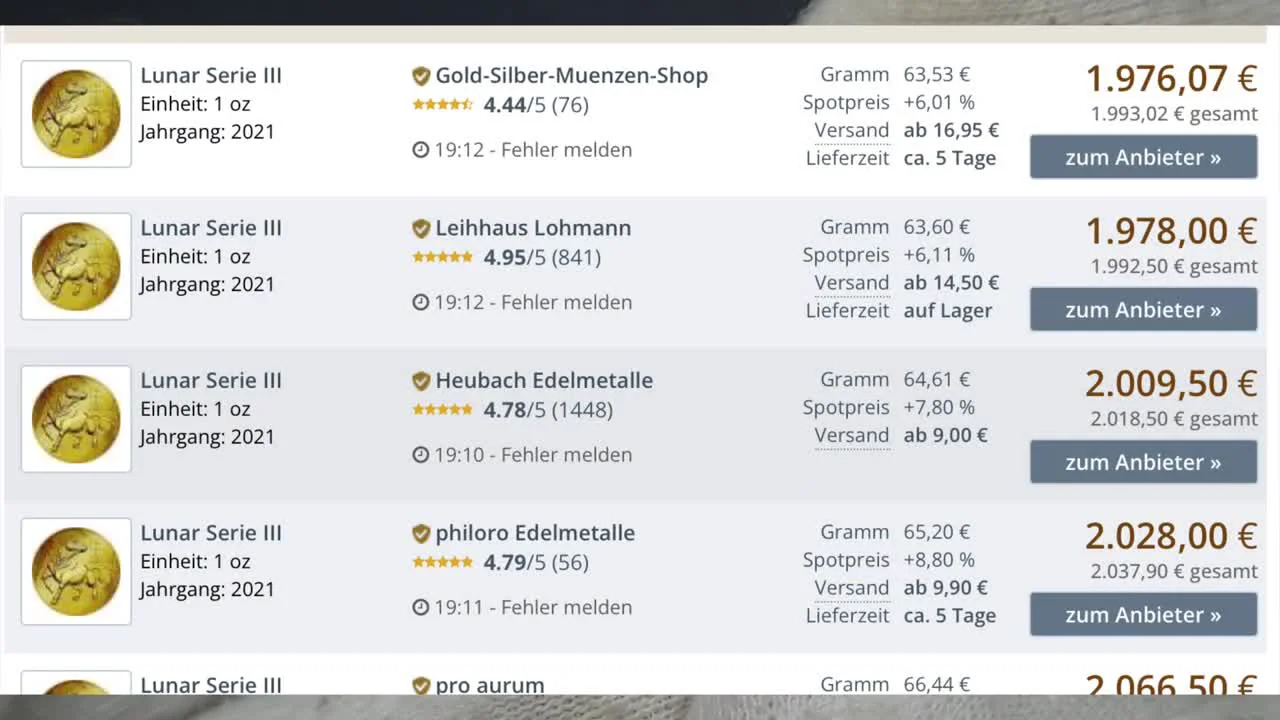Click the verified shield icon beside philoro Edelmetalle
This screenshot has height=720, width=1280.
[421, 533]
